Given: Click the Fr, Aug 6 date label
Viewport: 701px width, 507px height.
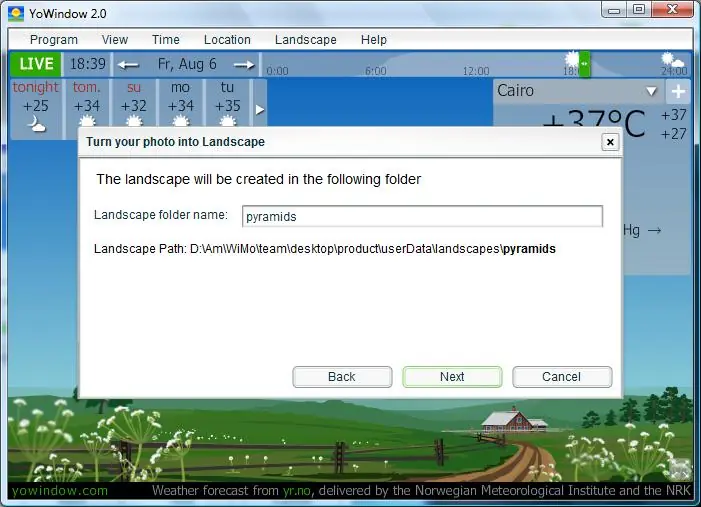Looking at the screenshot, I should coord(187,64).
